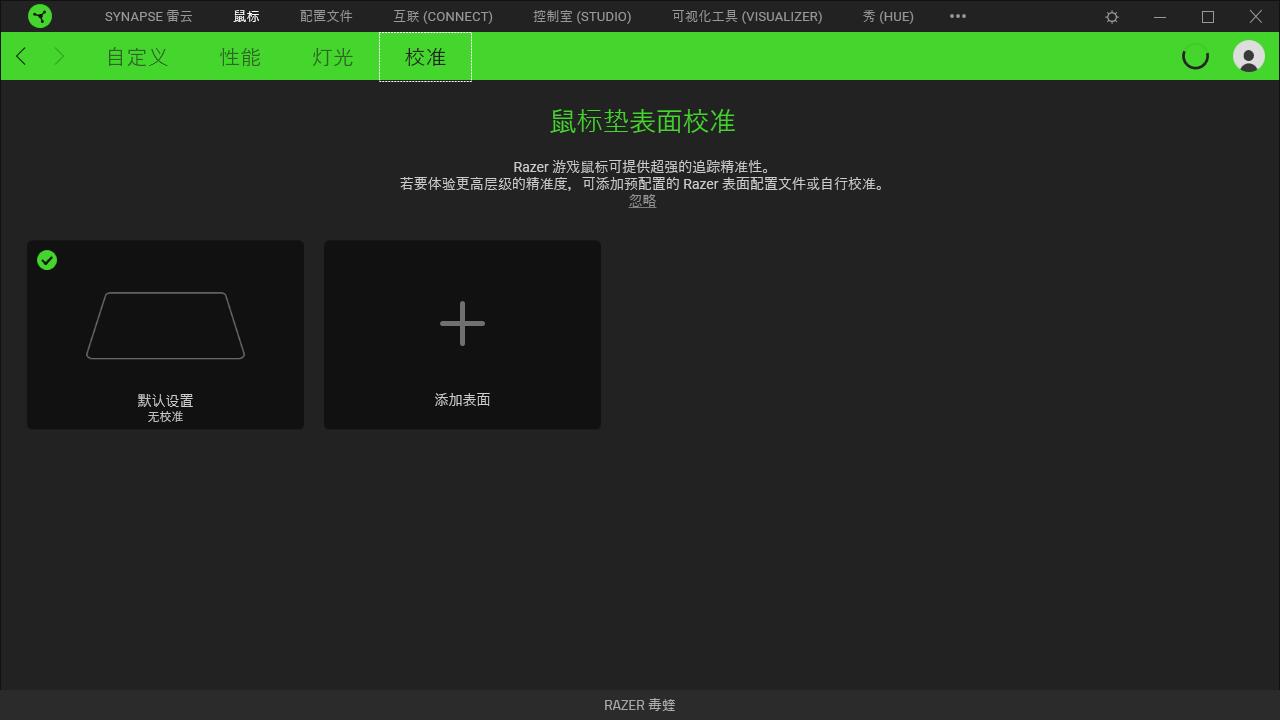Click the back navigation arrow
This screenshot has width=1280, height=720.
point(21,56)
